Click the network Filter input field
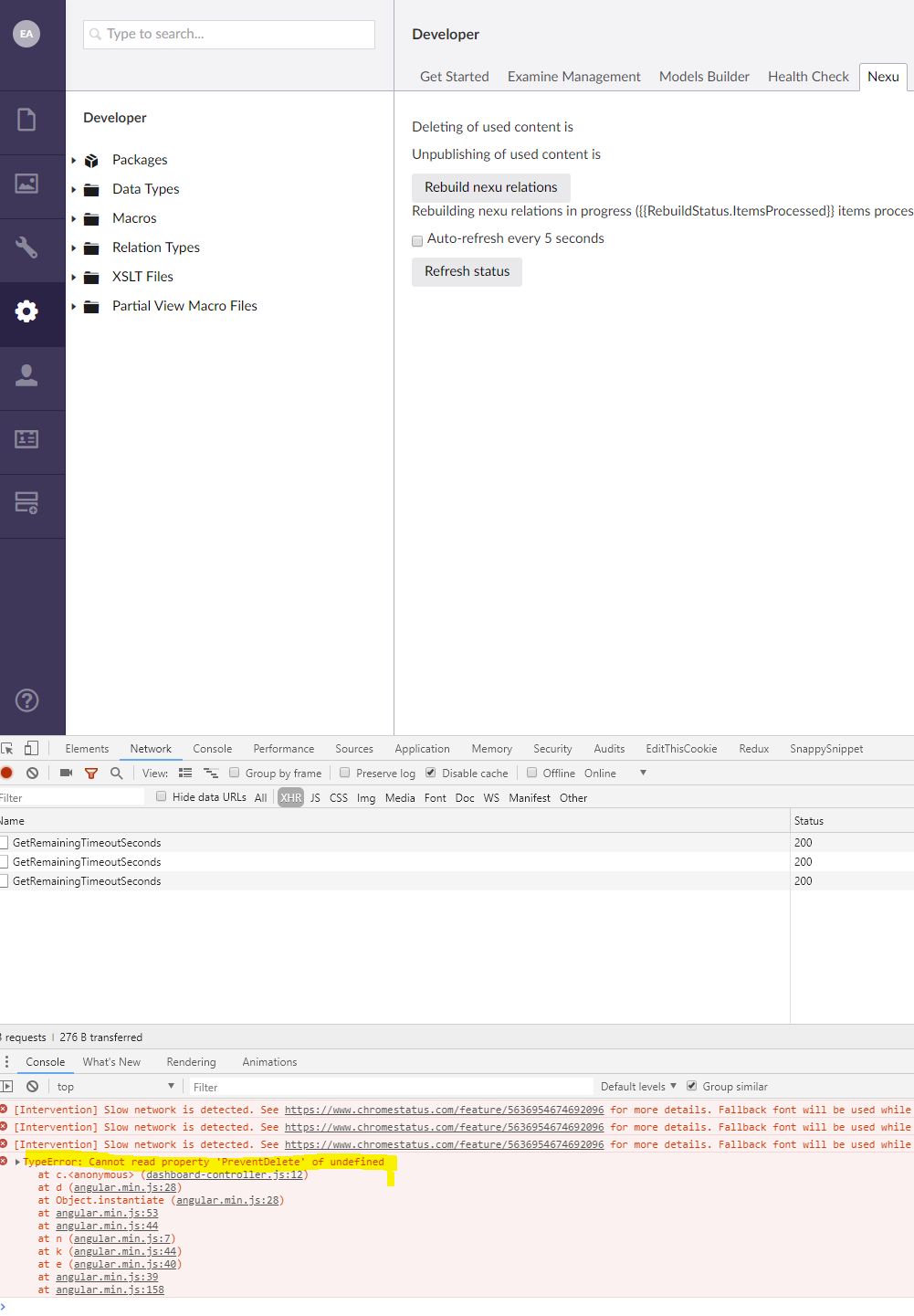 point(72,797)
